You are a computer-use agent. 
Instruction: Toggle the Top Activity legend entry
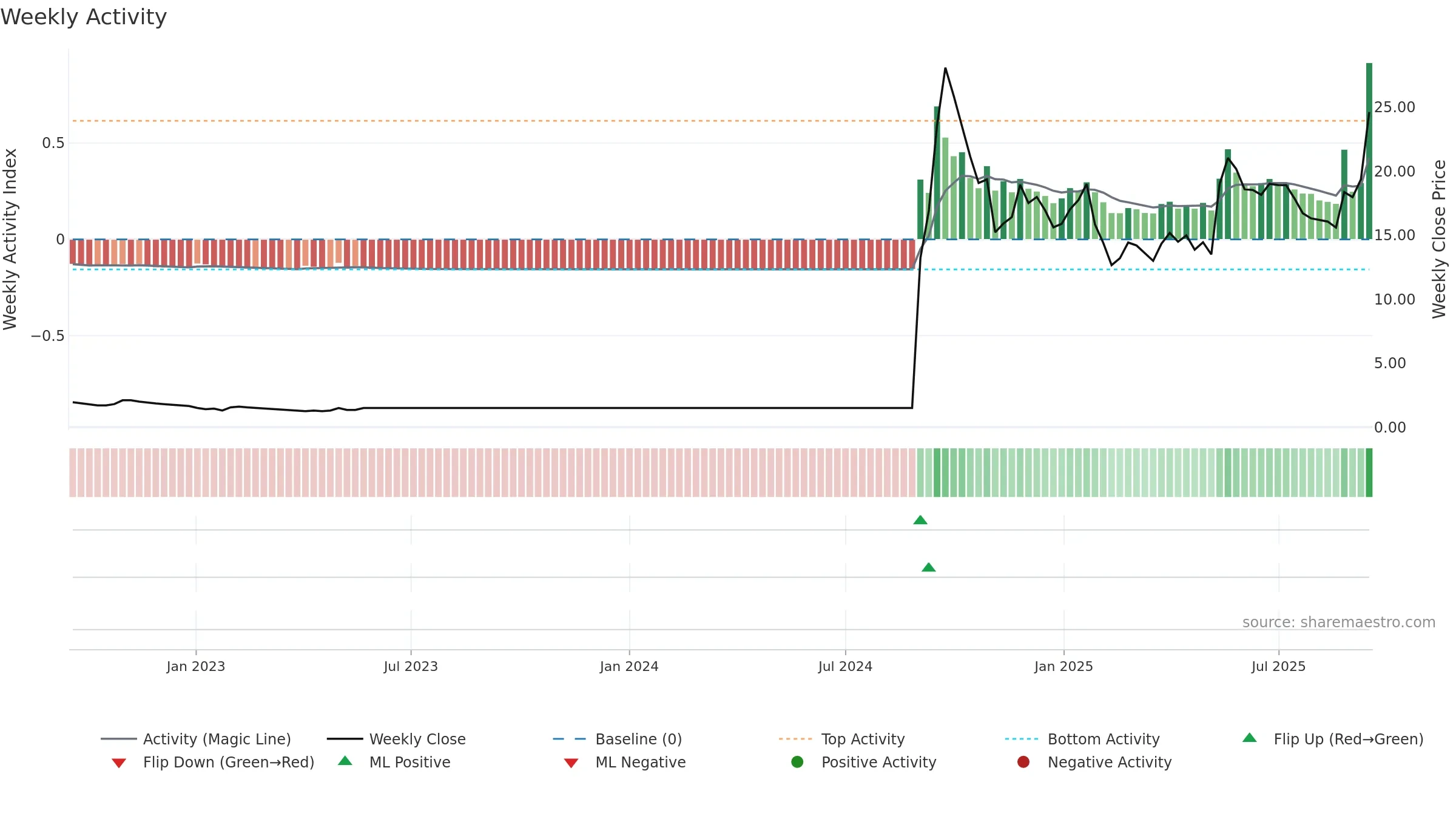(x=841, y=739)
